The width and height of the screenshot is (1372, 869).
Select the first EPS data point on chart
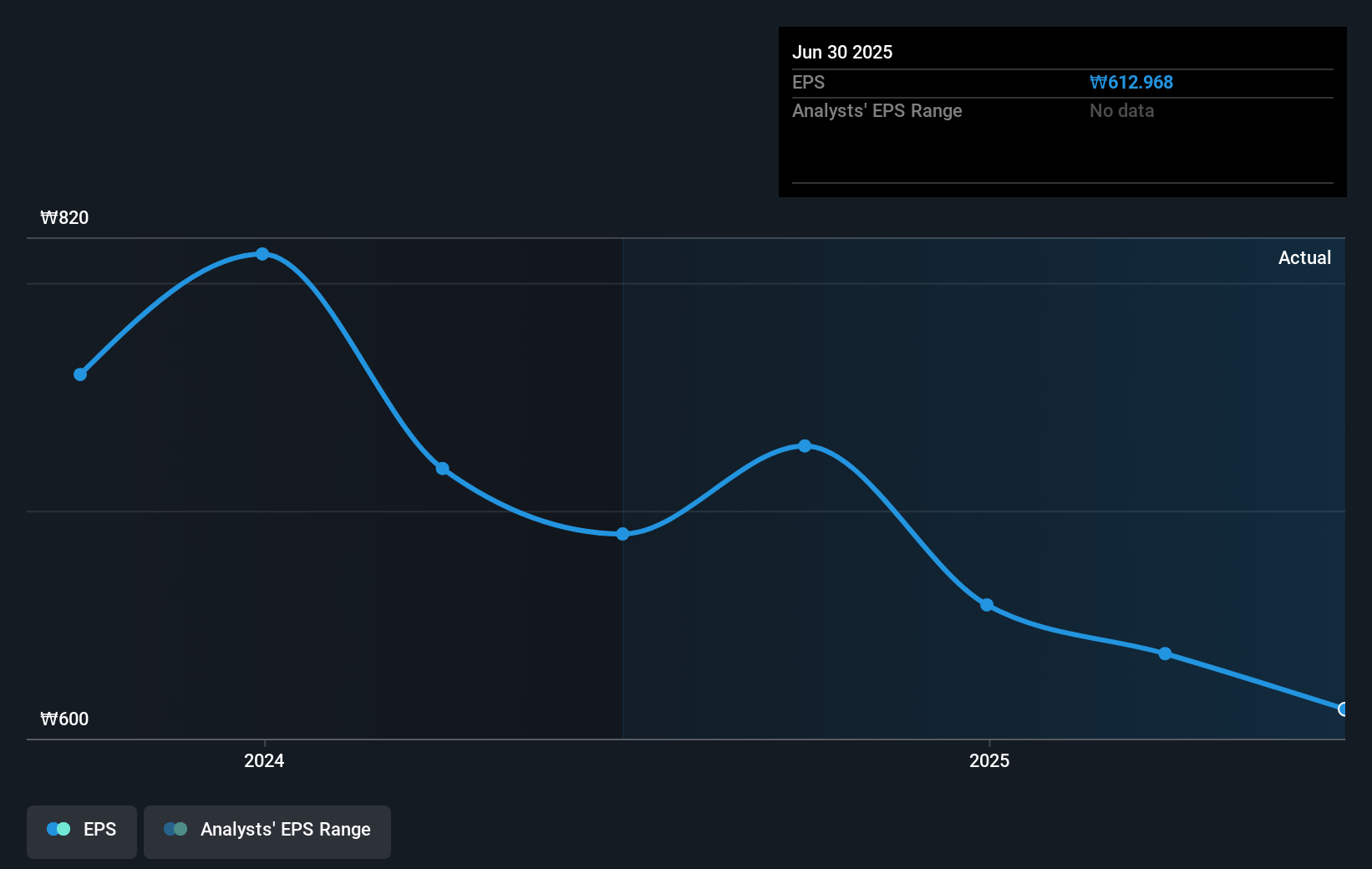click(x=79, y=374)
